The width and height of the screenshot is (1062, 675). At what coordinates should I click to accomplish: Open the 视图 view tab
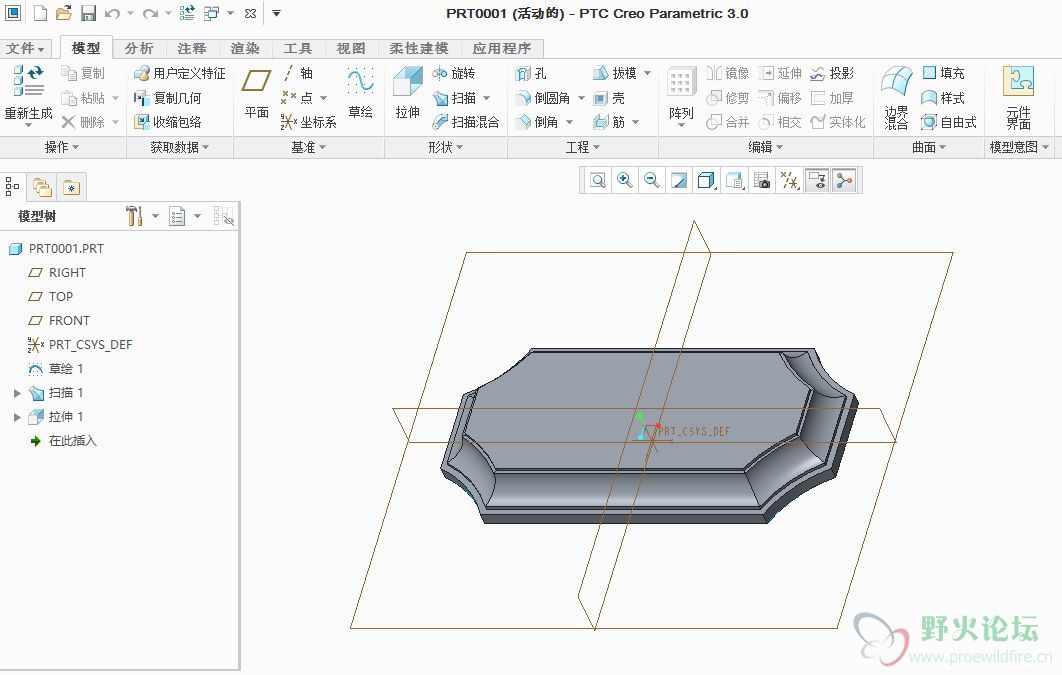351,48
